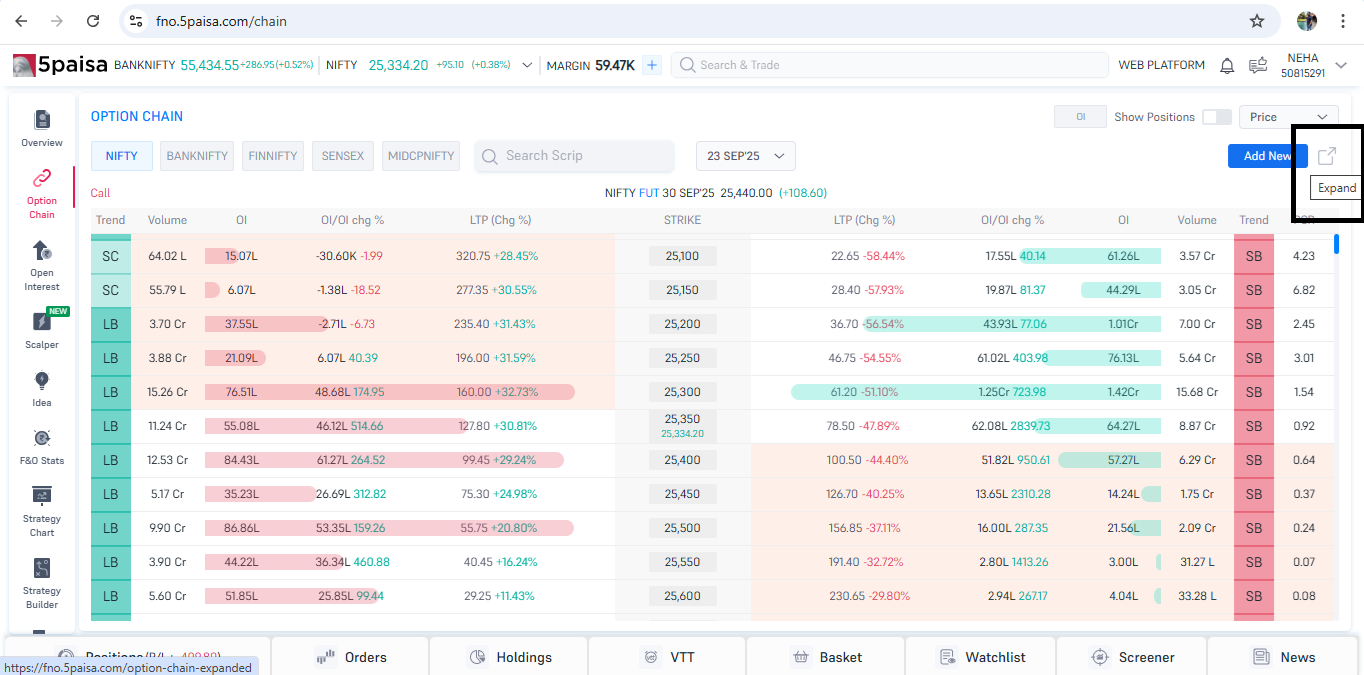Toggle the Show Positions switch

(1217, 117)
